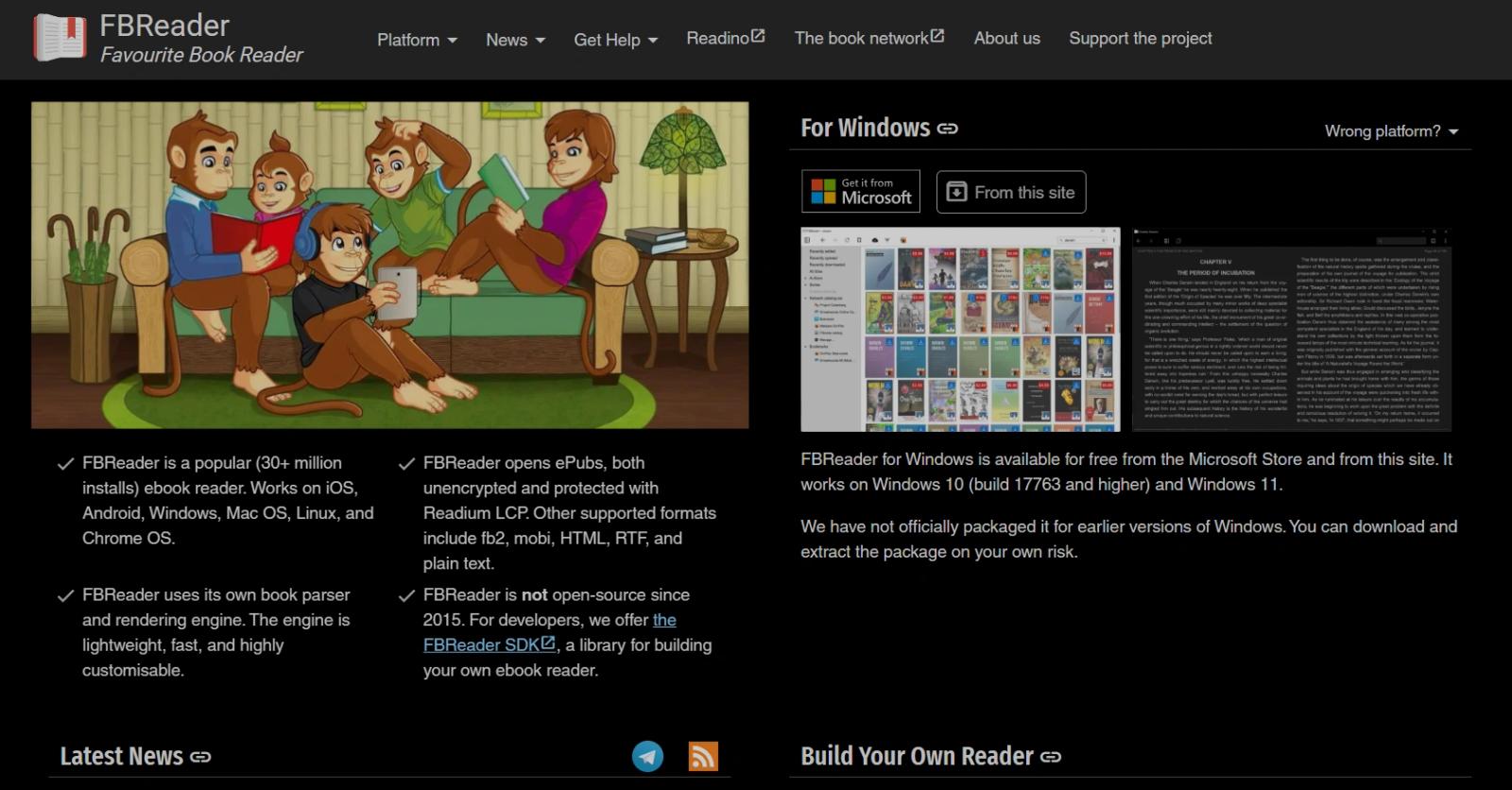1512x790 pixels.
Task: Click the monkey family reading illustration
Action: pos(389,265)
